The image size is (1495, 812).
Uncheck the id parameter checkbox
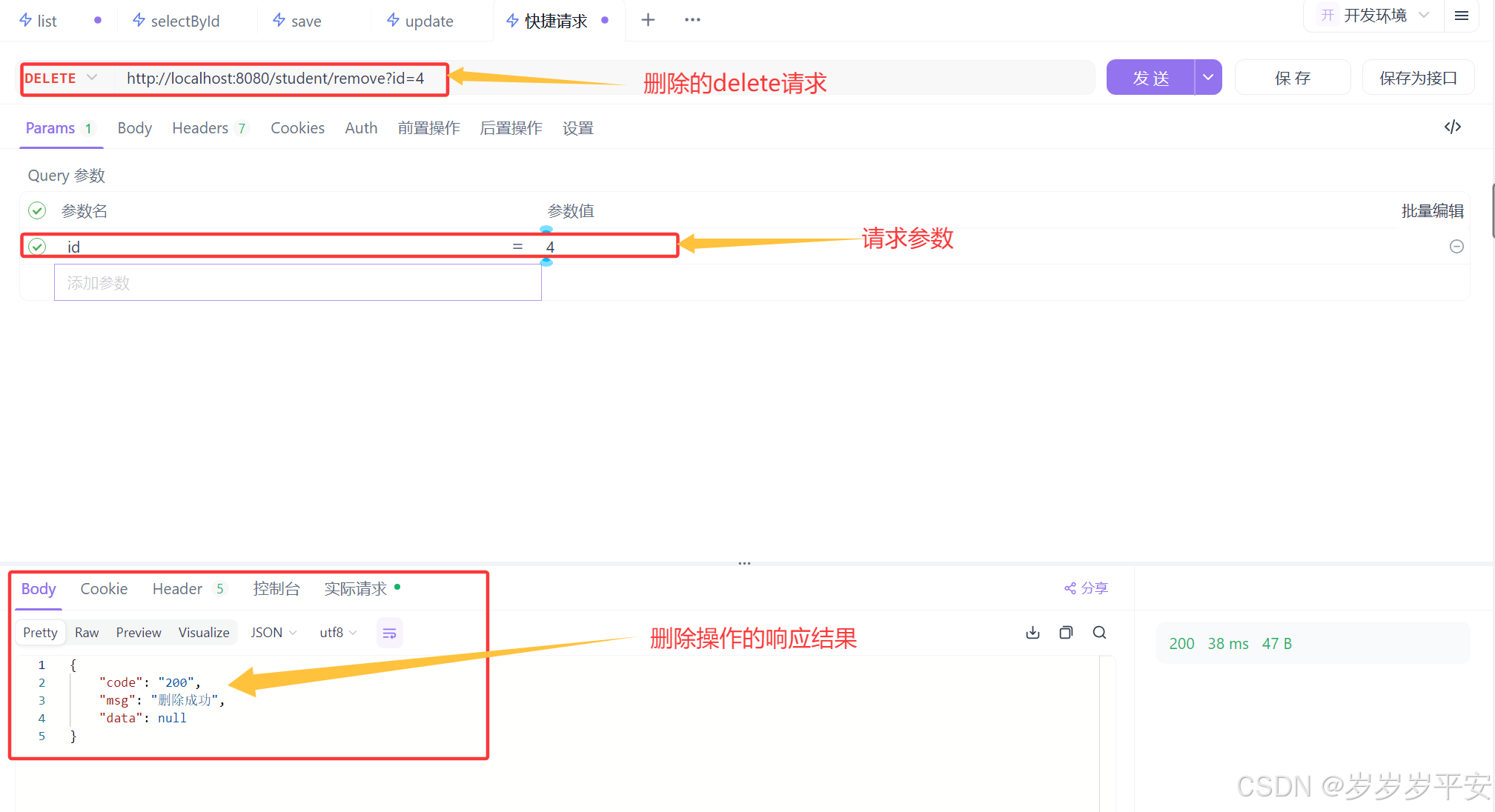(37, 246)
